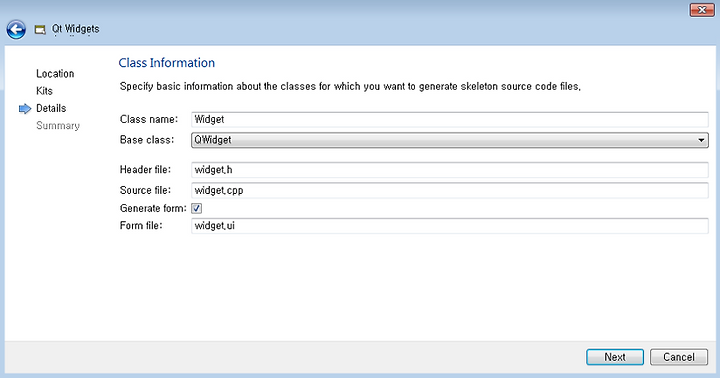The image size is (720, 378).
Task: Click the Qt Widgets wizard window icon
Action: (x=40, y=30)
